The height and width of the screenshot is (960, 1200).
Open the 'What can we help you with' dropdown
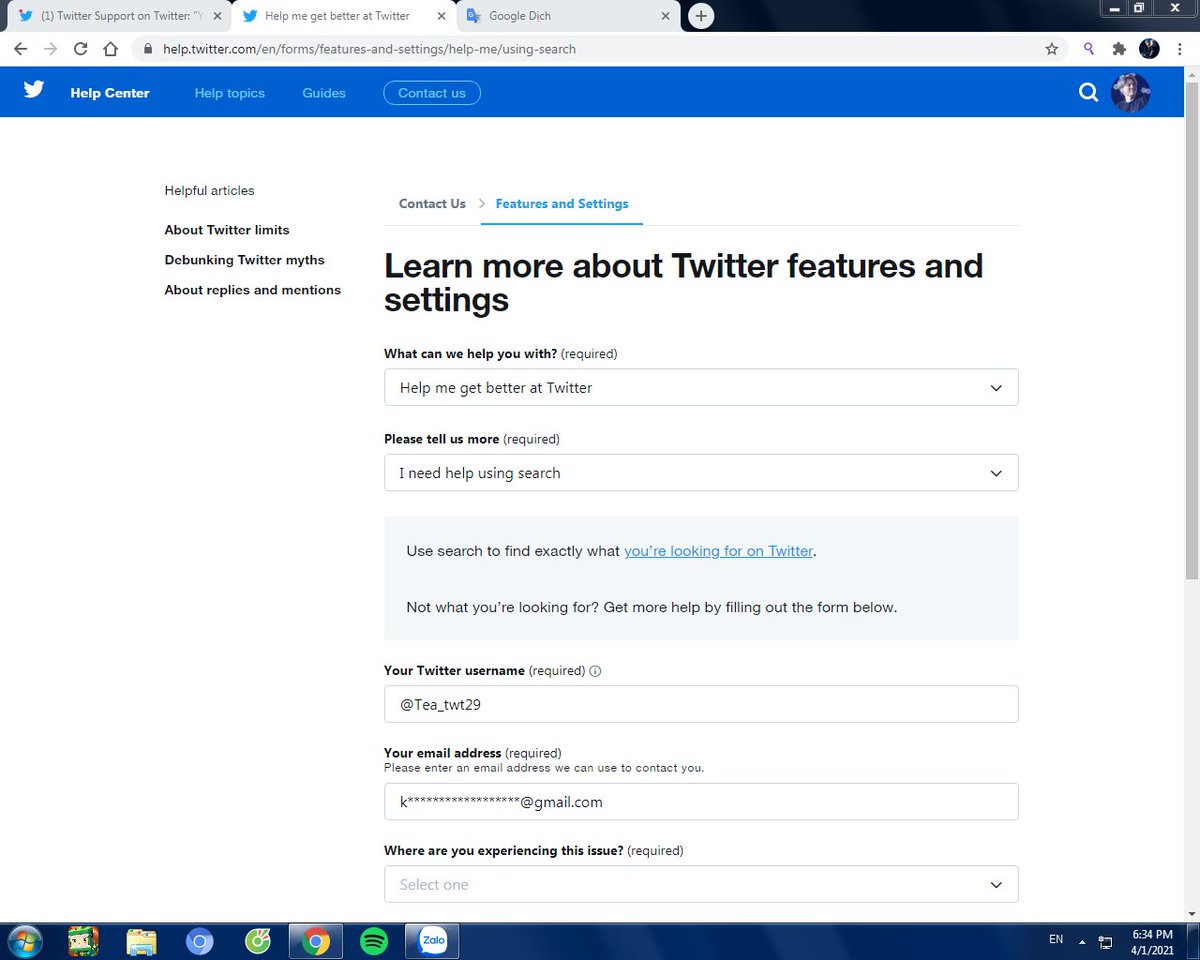coord(701,387)
